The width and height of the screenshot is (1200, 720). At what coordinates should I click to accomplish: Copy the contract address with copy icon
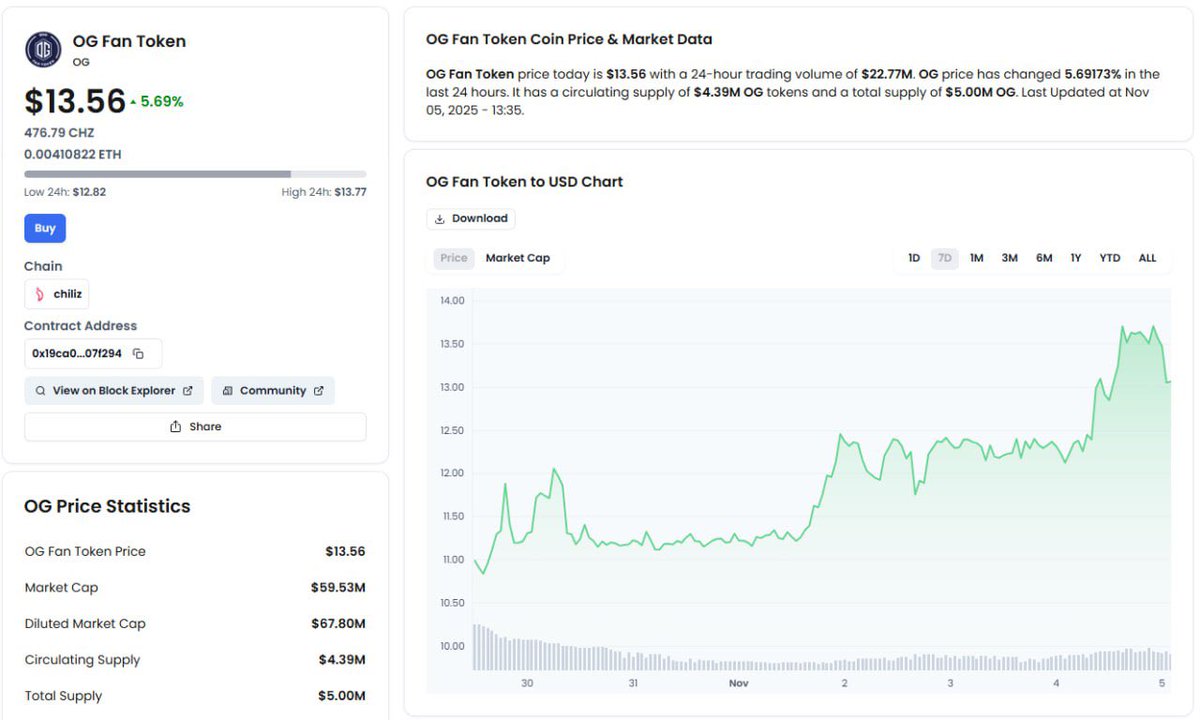[139, 354]
